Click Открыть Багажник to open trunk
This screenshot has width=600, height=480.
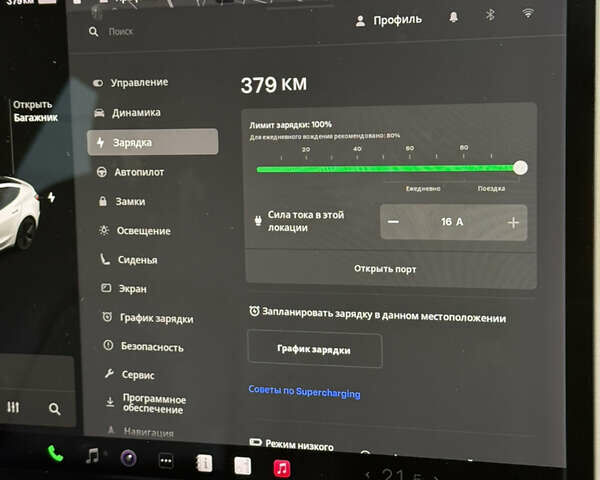(35, 111)
